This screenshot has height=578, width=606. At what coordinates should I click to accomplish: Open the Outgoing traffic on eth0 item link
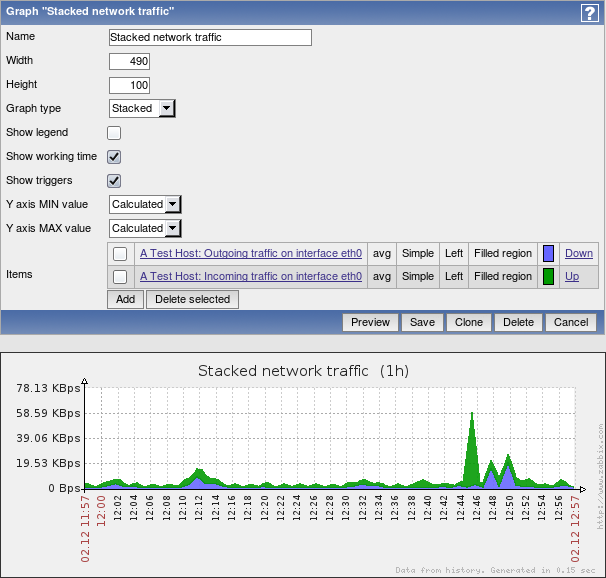(x=250, y=254)
